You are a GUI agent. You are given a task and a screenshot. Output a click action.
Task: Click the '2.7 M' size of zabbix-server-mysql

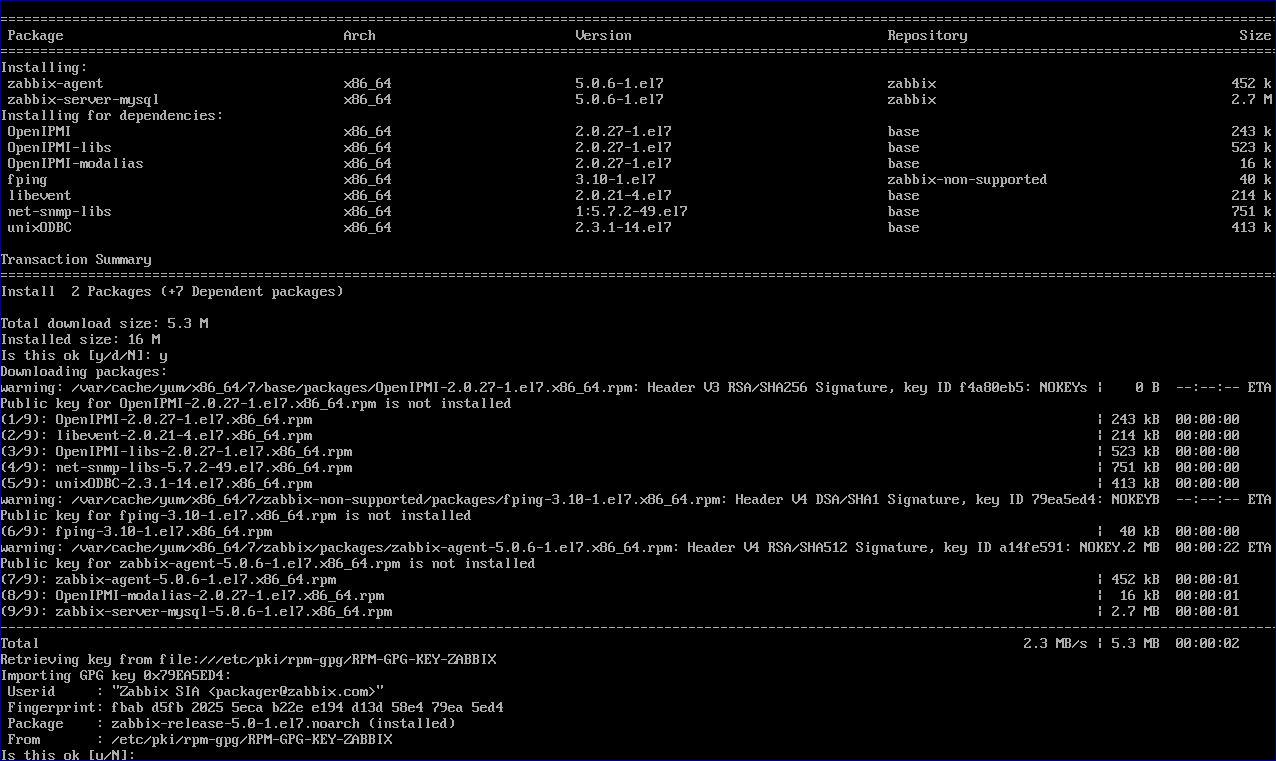(x=1251, y=100)
